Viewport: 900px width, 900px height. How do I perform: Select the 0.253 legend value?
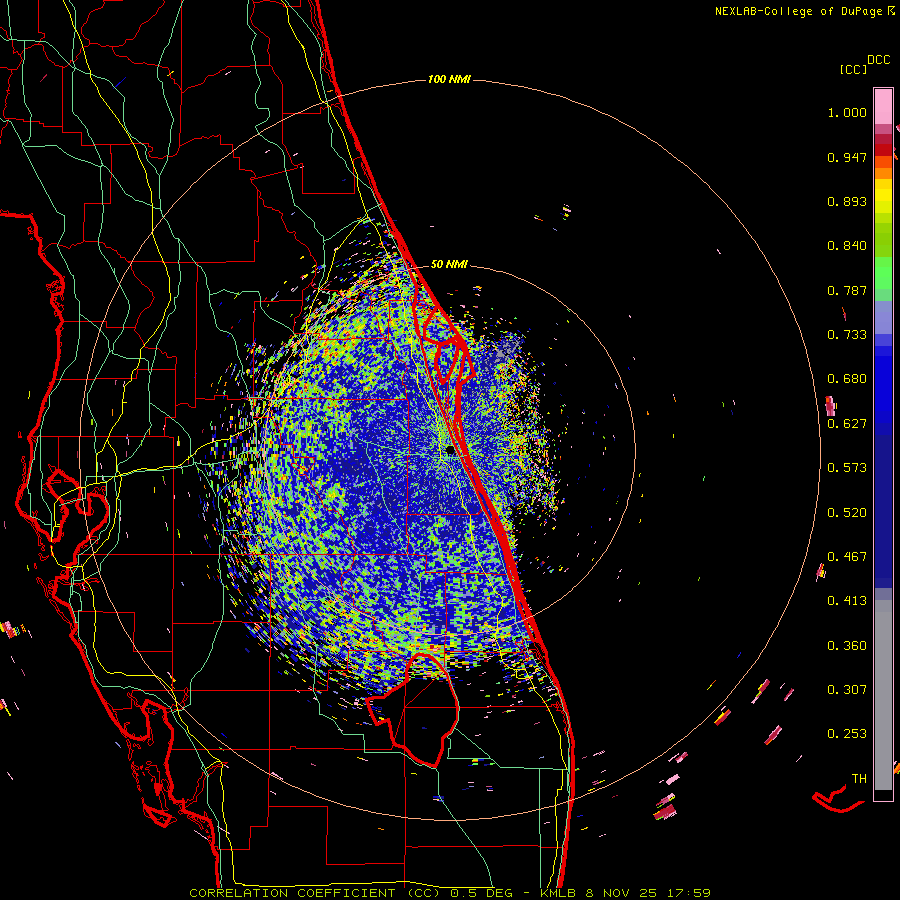pyautogui.click(x=847, y=734)
